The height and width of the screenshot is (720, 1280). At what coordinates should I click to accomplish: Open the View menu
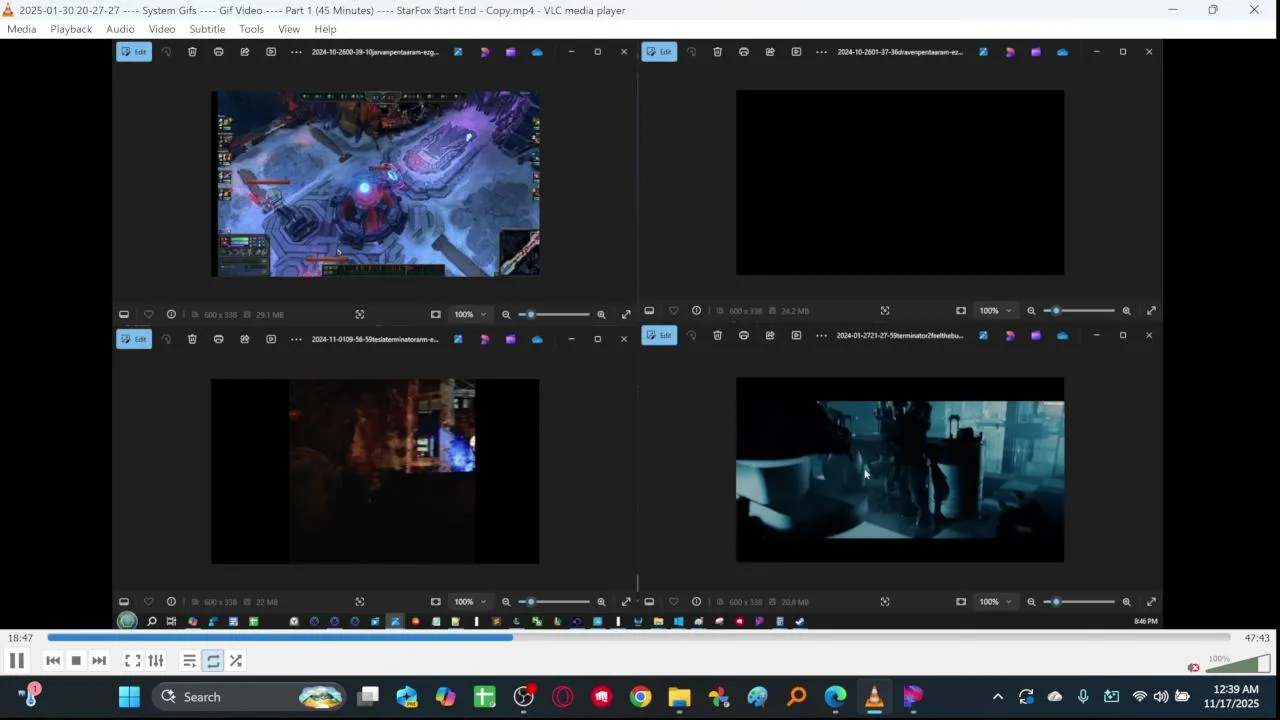pos(289,29)
